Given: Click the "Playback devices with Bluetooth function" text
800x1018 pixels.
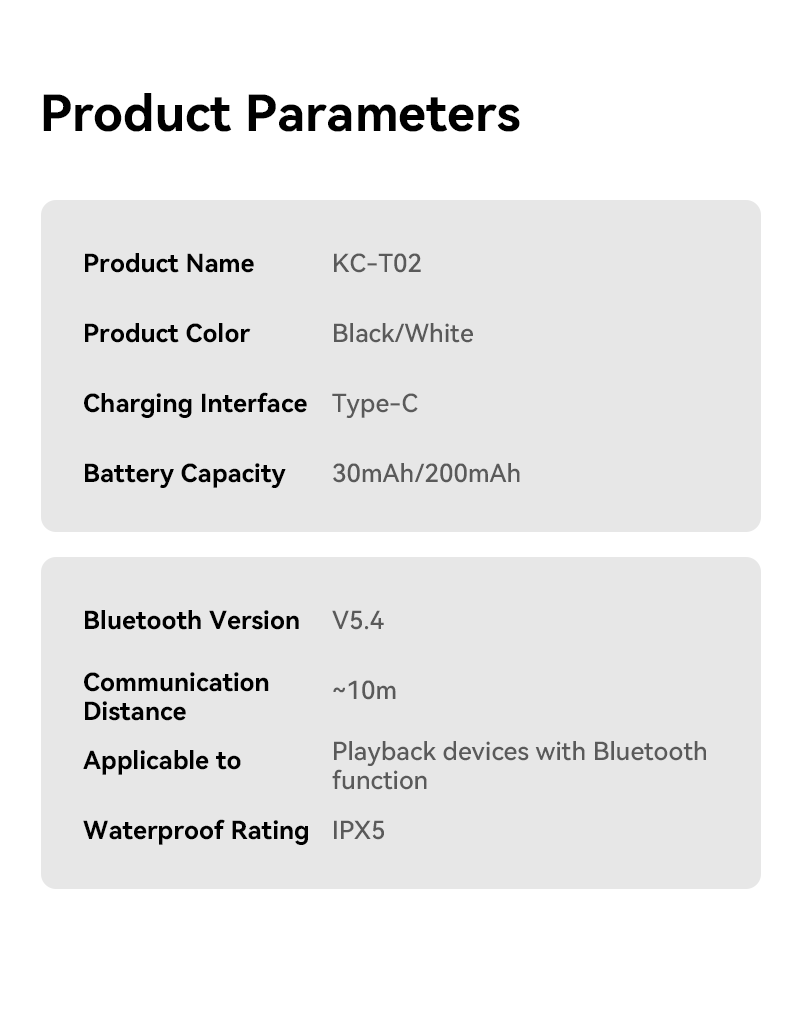Looking at the screenshot, I should tap(519, 766).
